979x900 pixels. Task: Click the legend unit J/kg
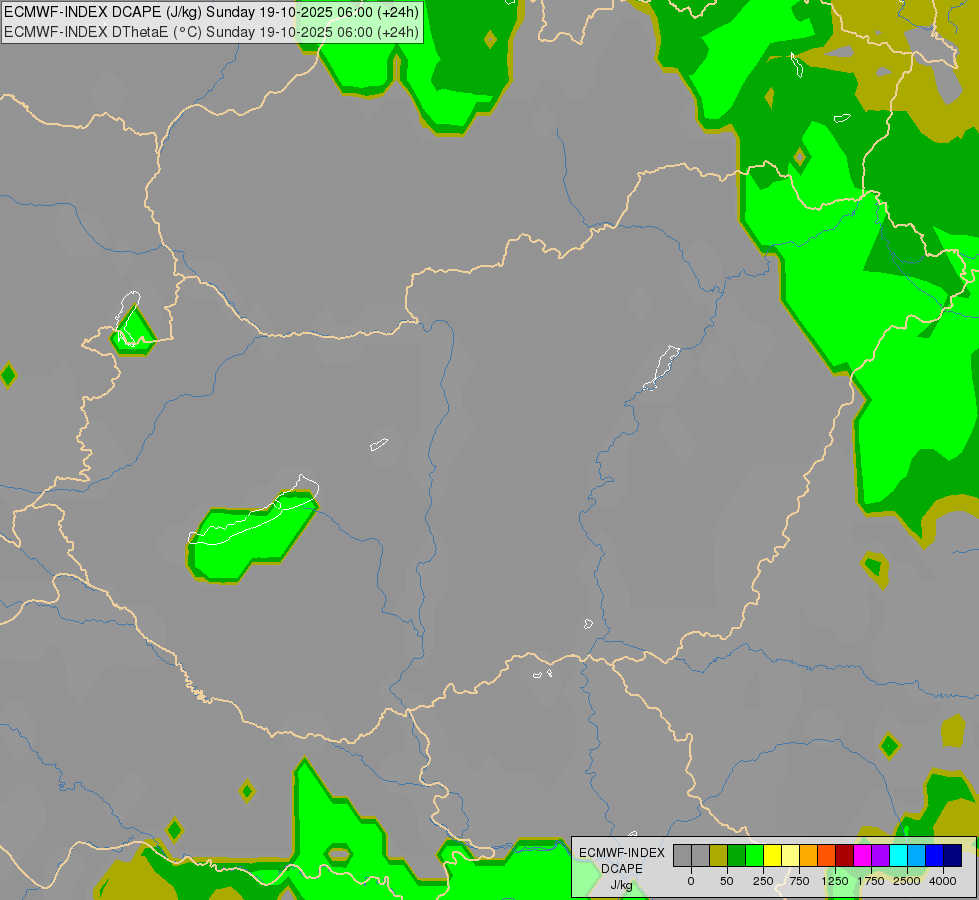coord(621,885)
